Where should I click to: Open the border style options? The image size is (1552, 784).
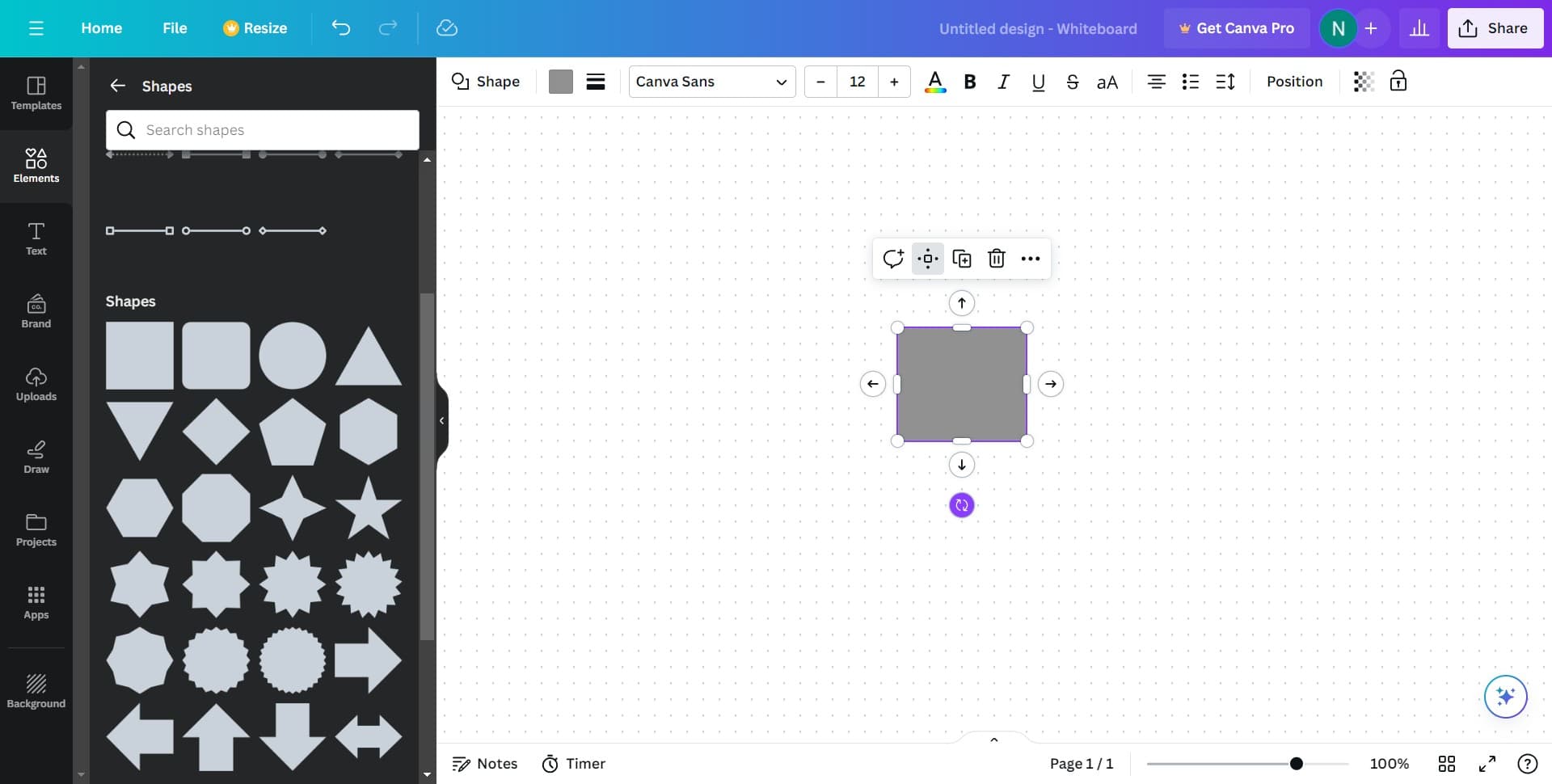pos(596,82)
